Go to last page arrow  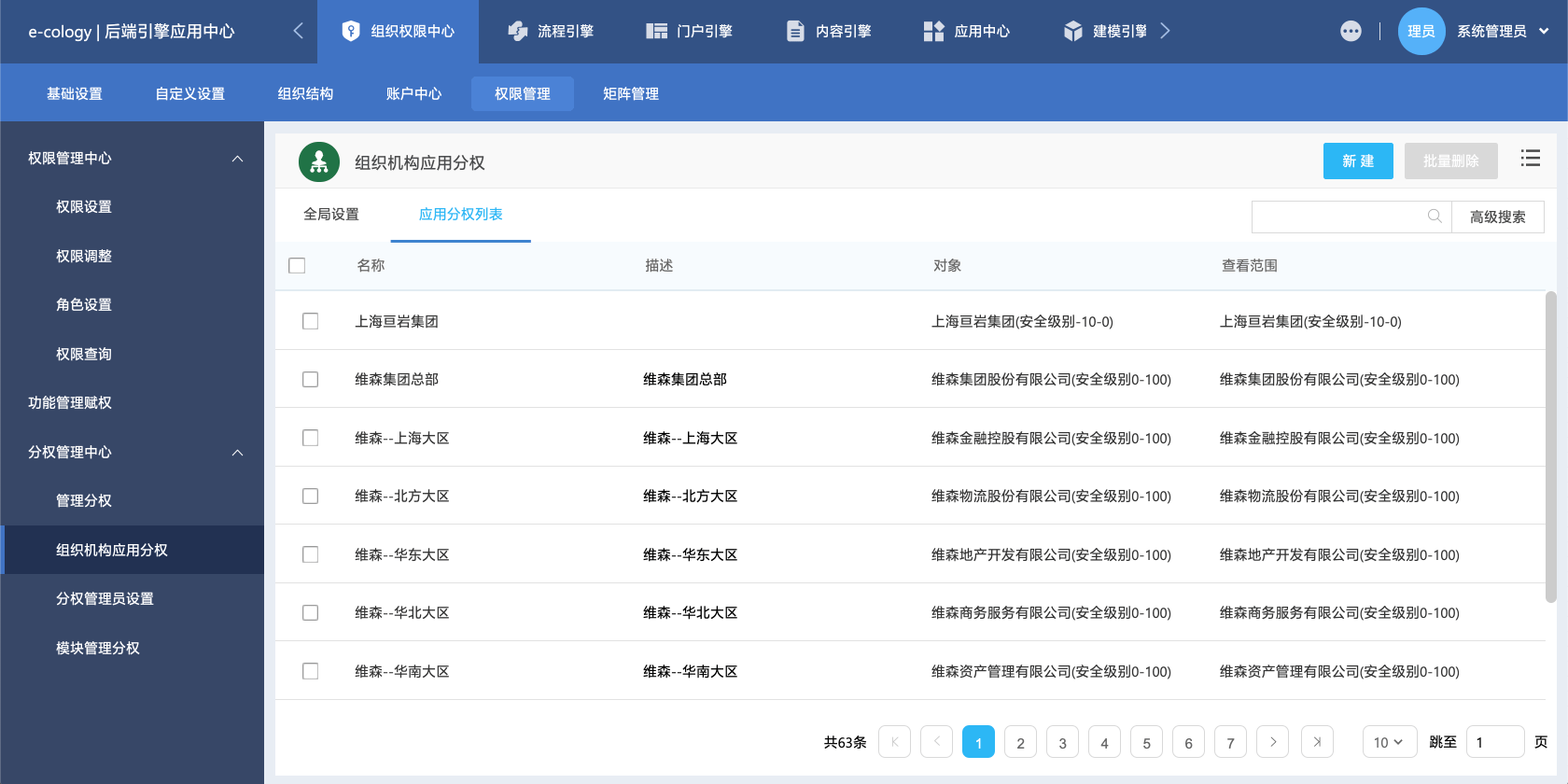tap(1317, 742)
